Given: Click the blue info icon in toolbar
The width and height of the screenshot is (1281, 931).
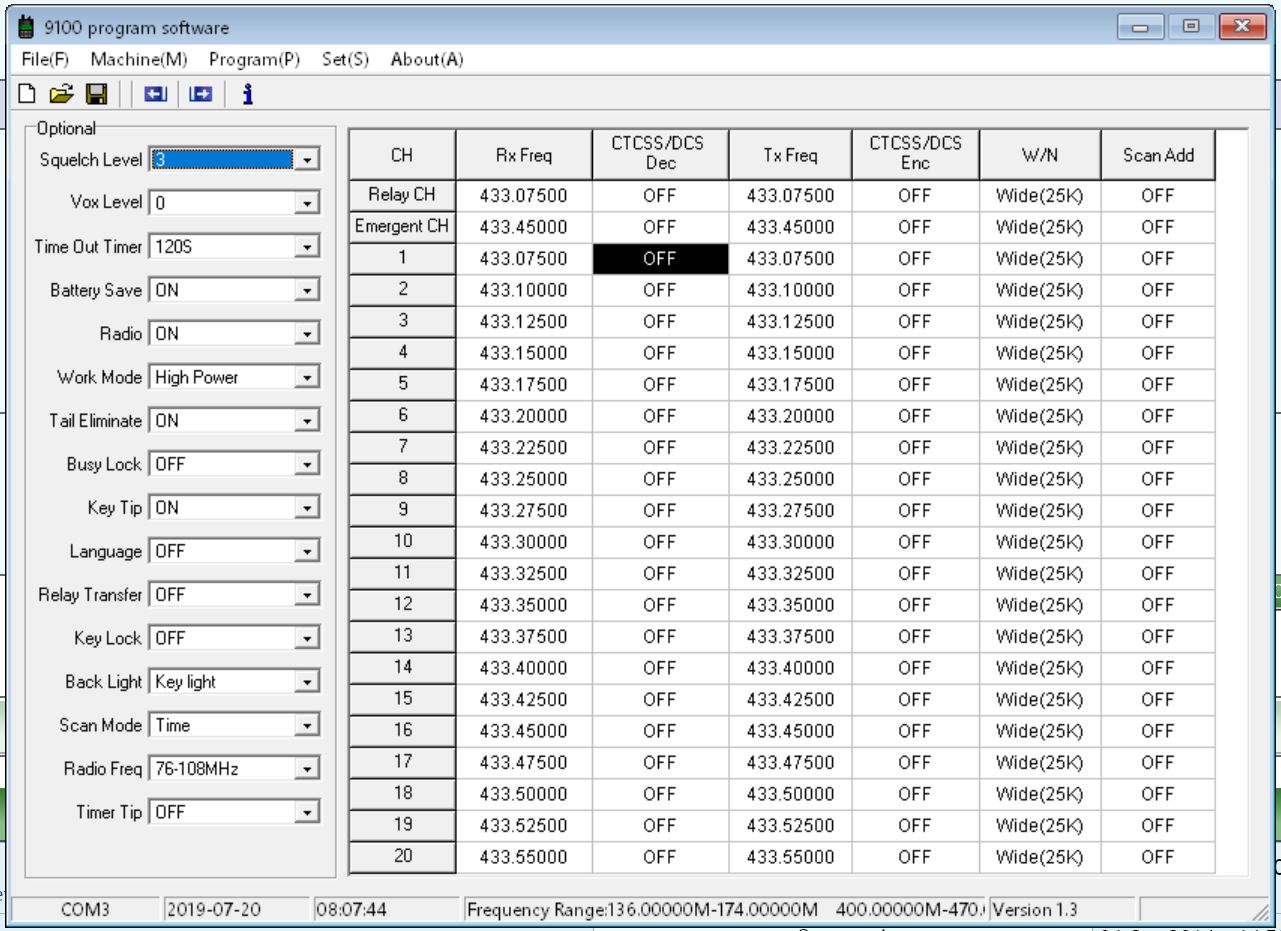Looking at the screenshot, I should (246, 94).
